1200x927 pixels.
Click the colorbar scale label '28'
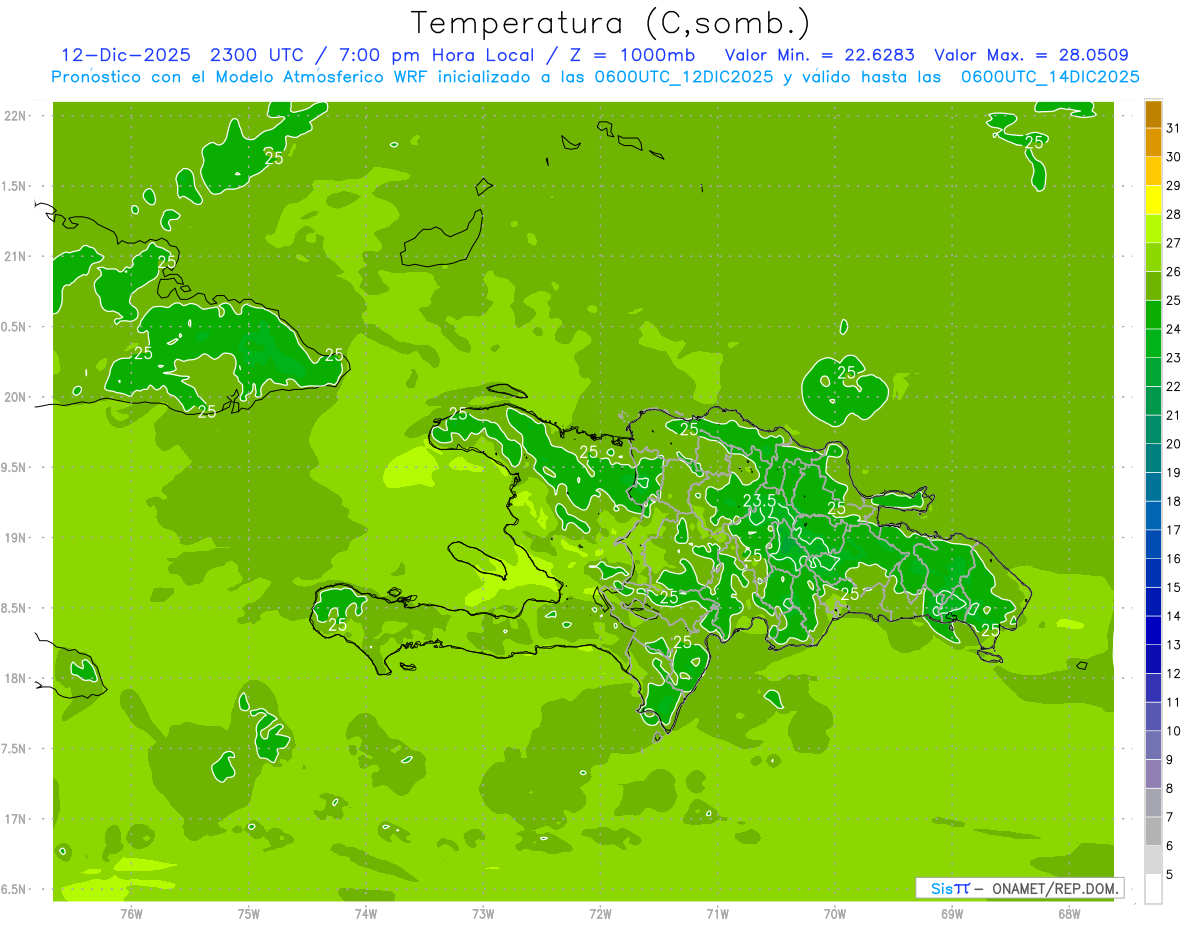click(1173, 214)
